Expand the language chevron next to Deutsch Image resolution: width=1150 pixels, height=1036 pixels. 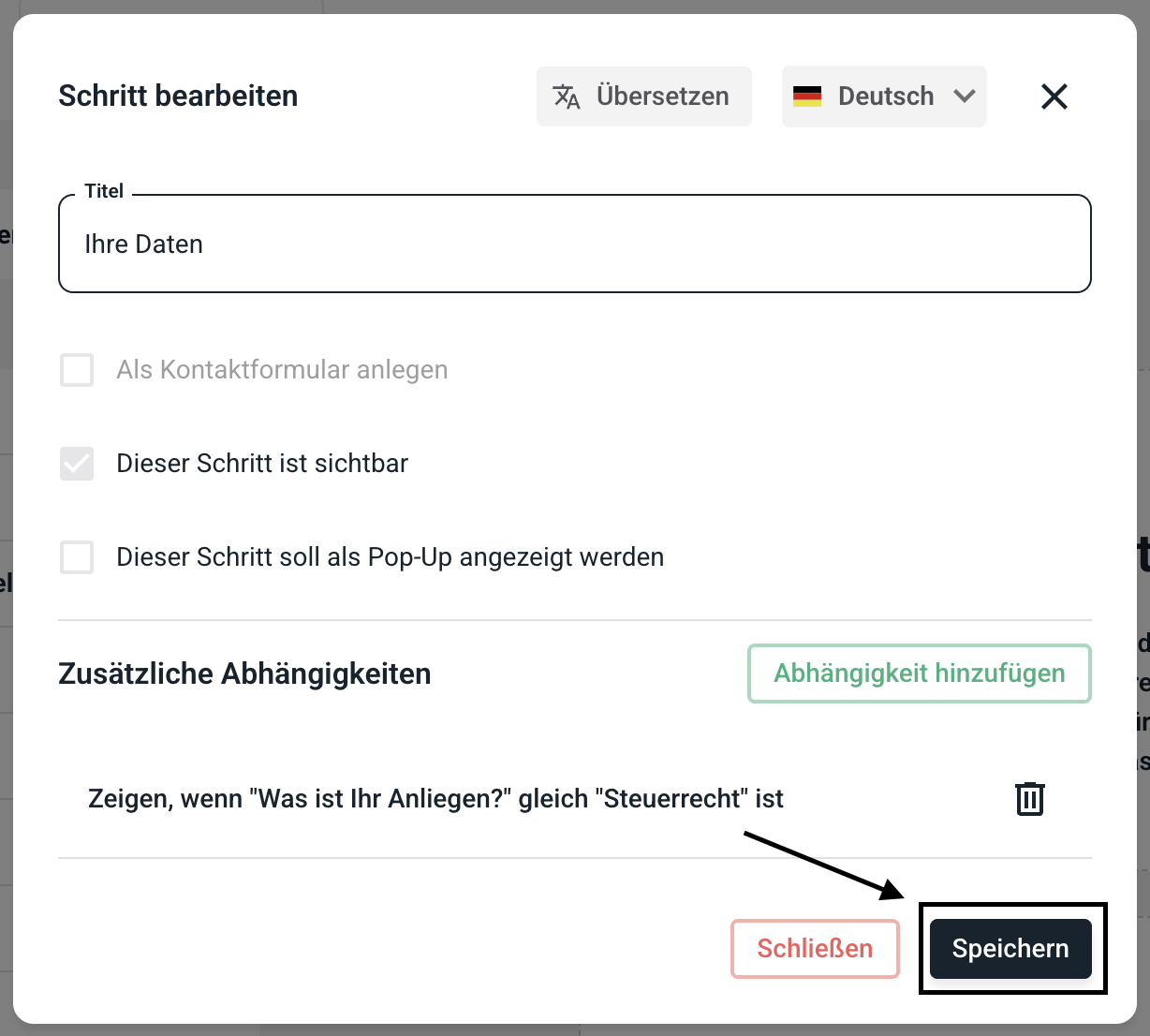point(965,96)
